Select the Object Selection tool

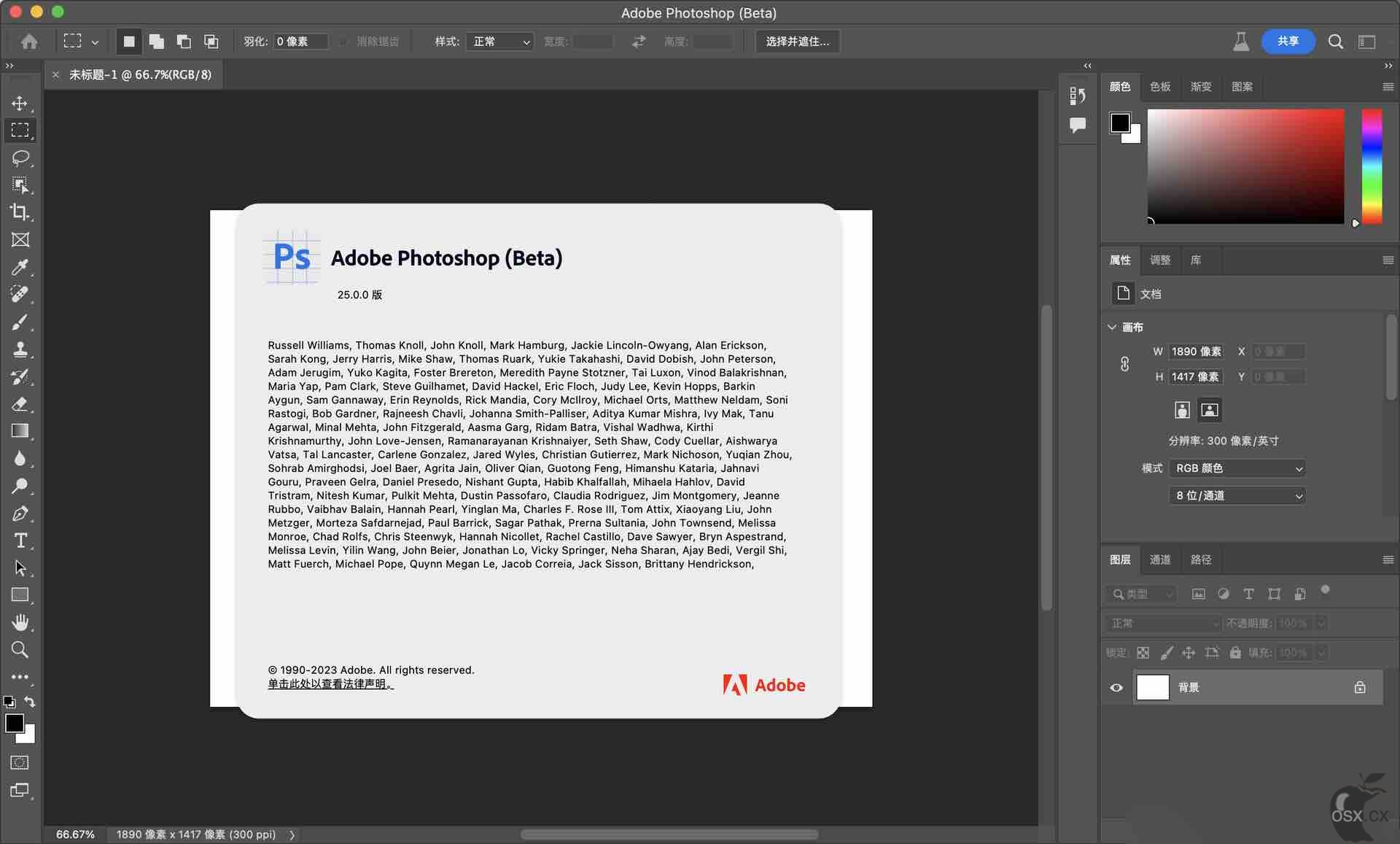[20, 185]
